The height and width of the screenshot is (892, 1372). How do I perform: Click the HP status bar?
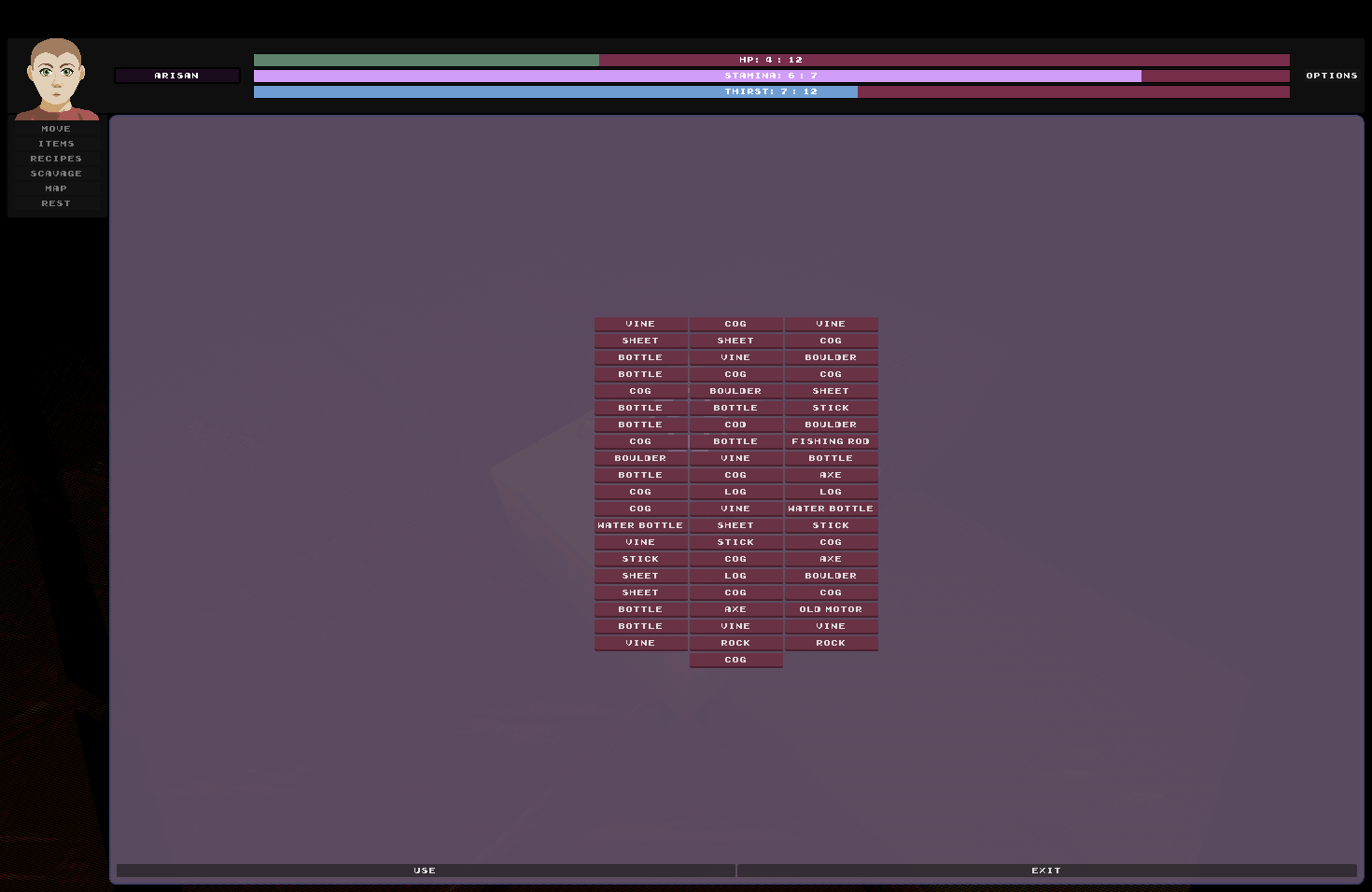click(772, 60)
